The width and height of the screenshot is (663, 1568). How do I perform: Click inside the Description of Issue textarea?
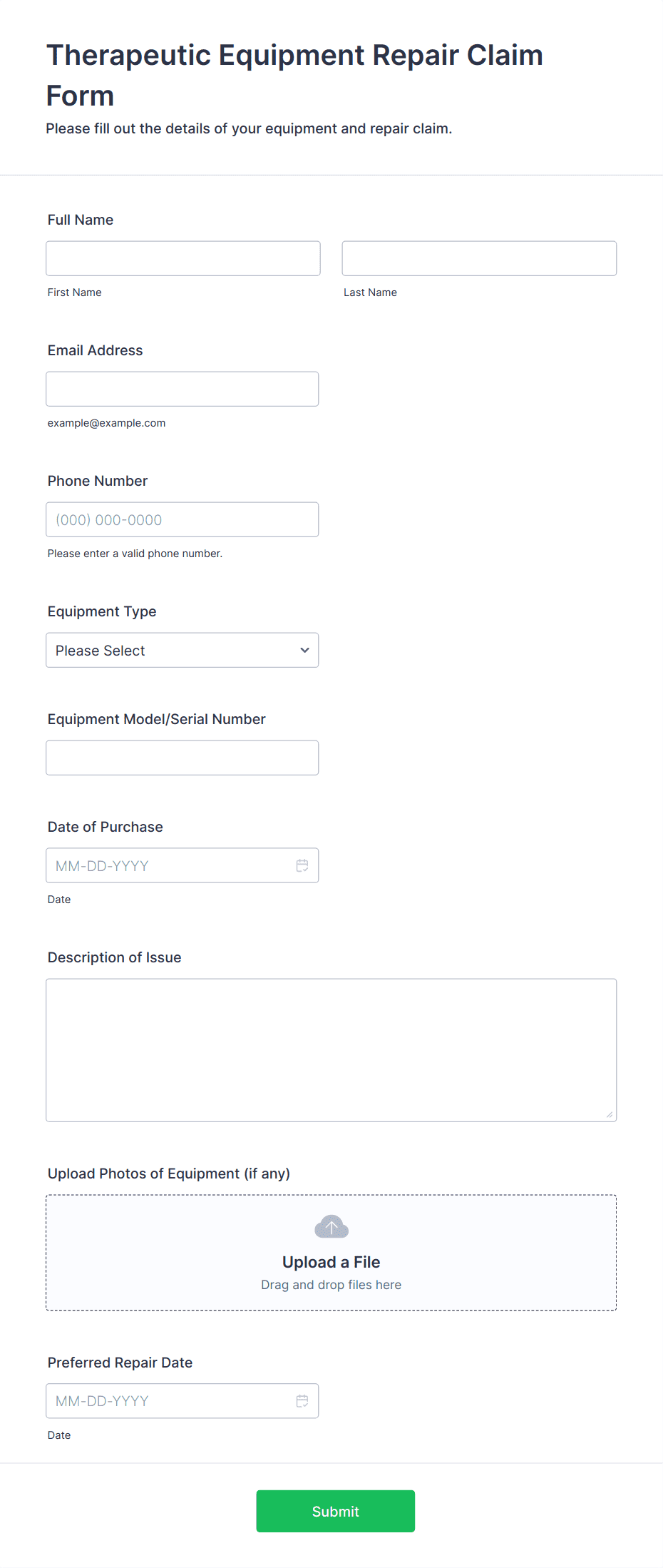331,1050
